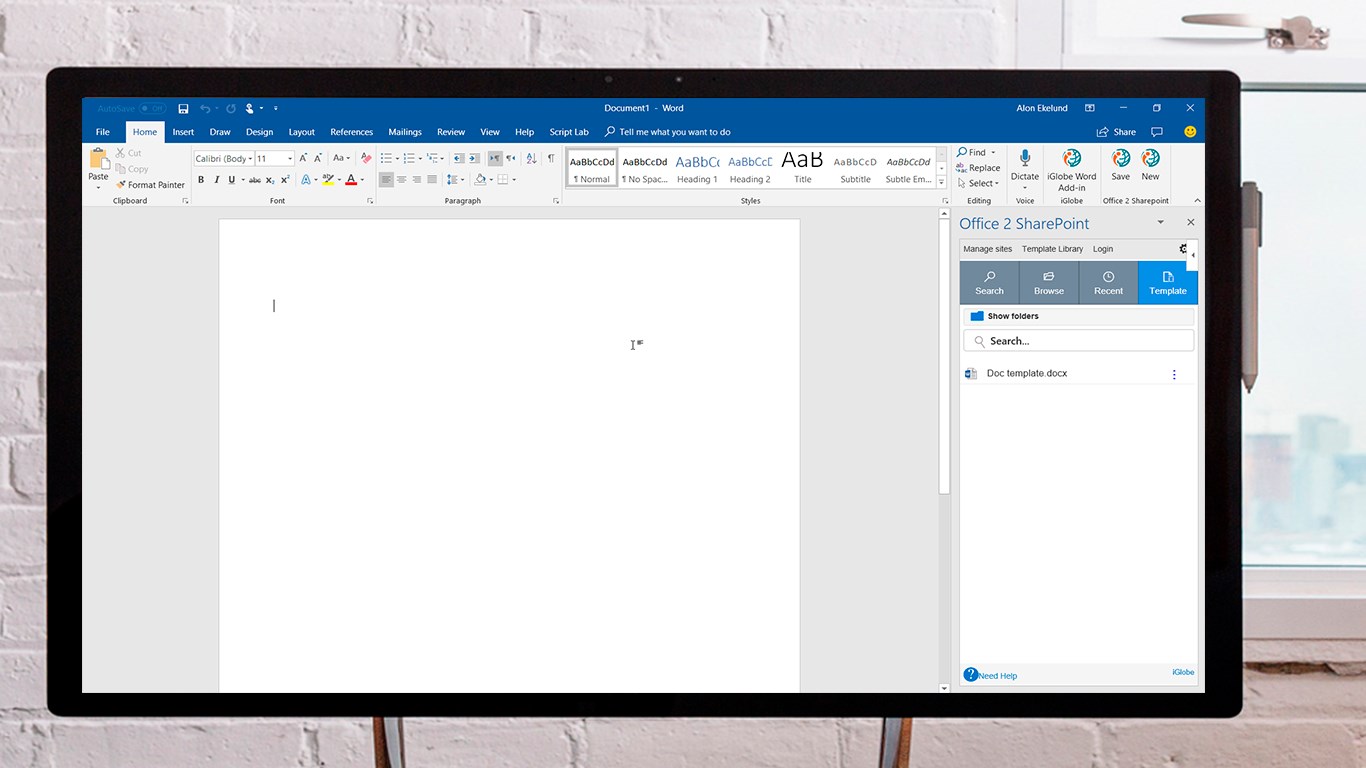Save to SharePoint via Office 2 SharePoint
The image size is (1366, 768).
coord(1121,165)
